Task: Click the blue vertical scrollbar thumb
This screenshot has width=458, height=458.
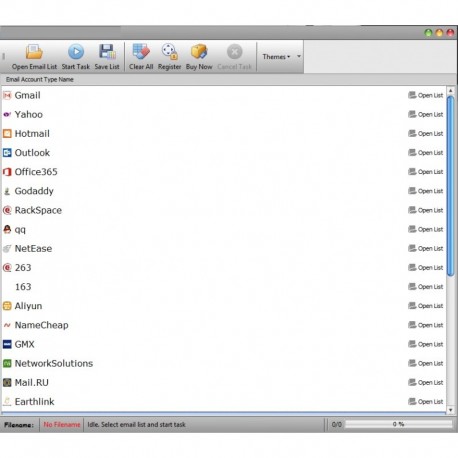Action: pyautogui.click(x=450, y=186)
